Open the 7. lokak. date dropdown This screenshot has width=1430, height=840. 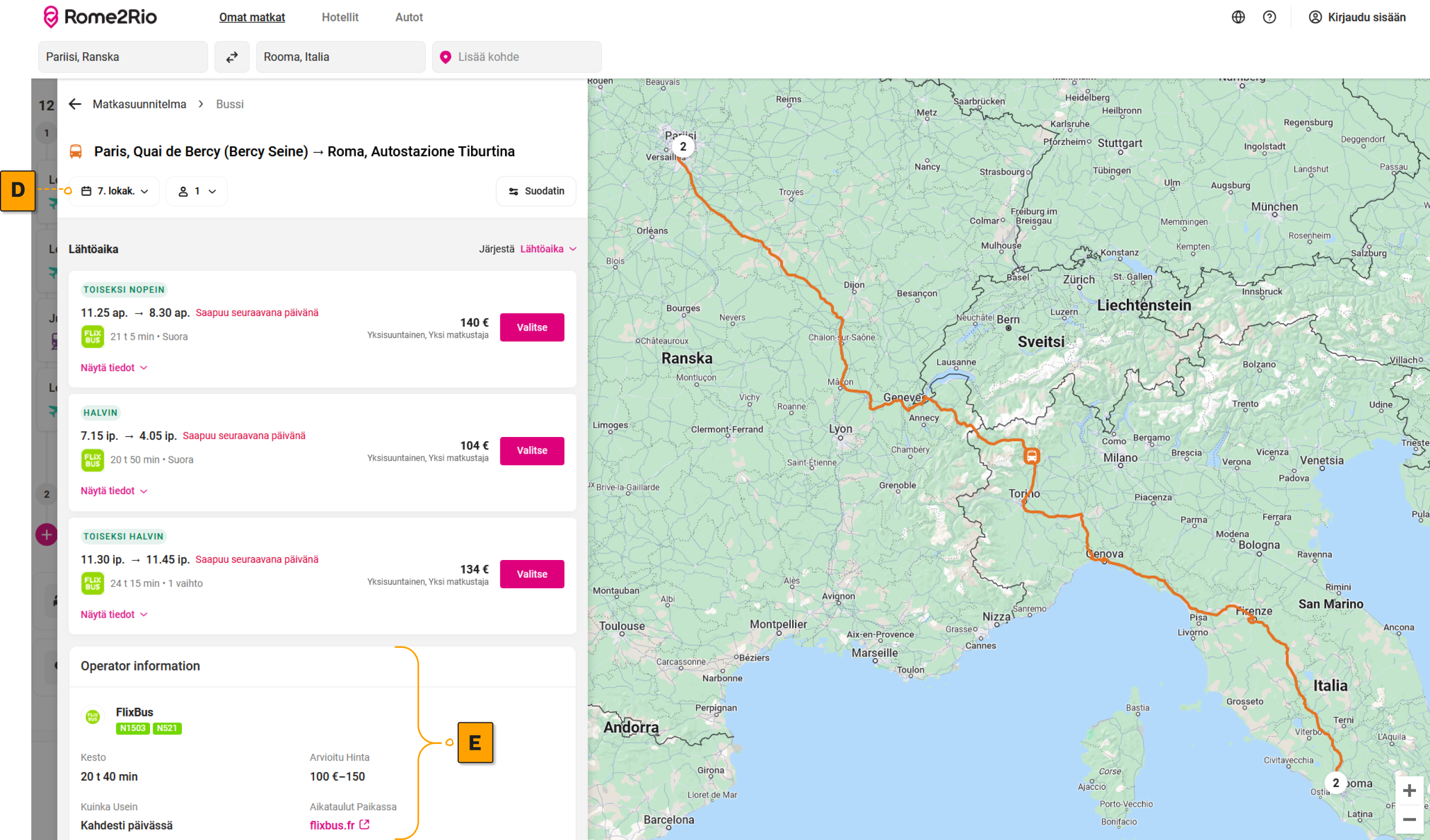tap(114, 191)
